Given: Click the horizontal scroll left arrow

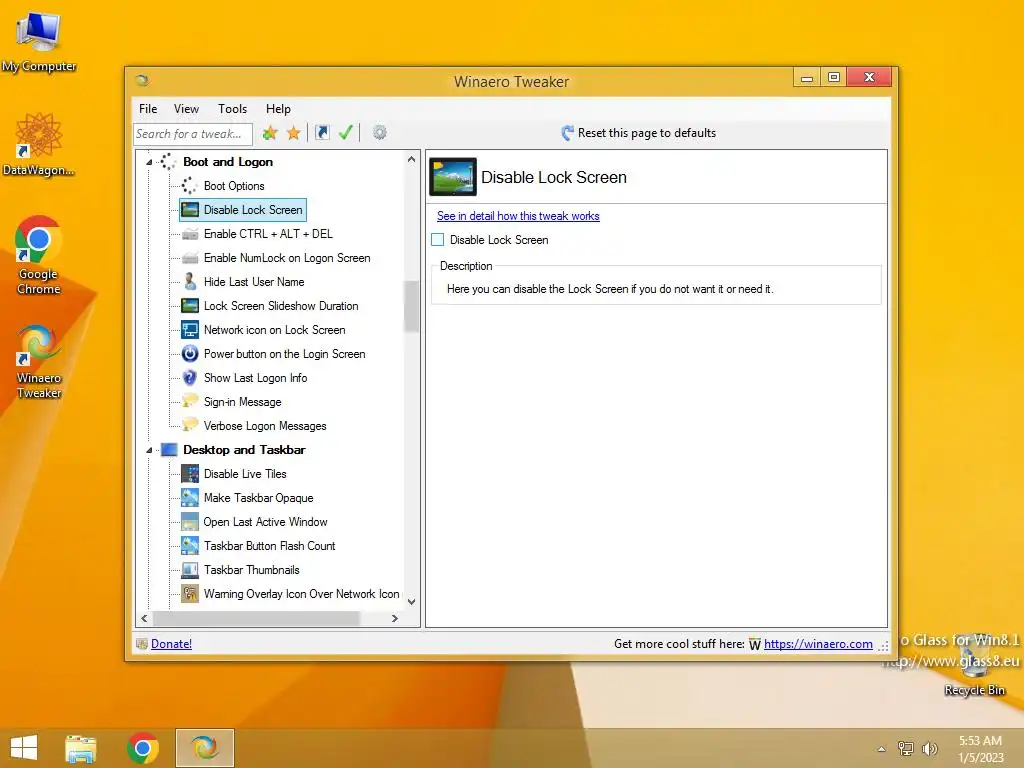Looking at the screenshot, I should (x=144, y=618).
